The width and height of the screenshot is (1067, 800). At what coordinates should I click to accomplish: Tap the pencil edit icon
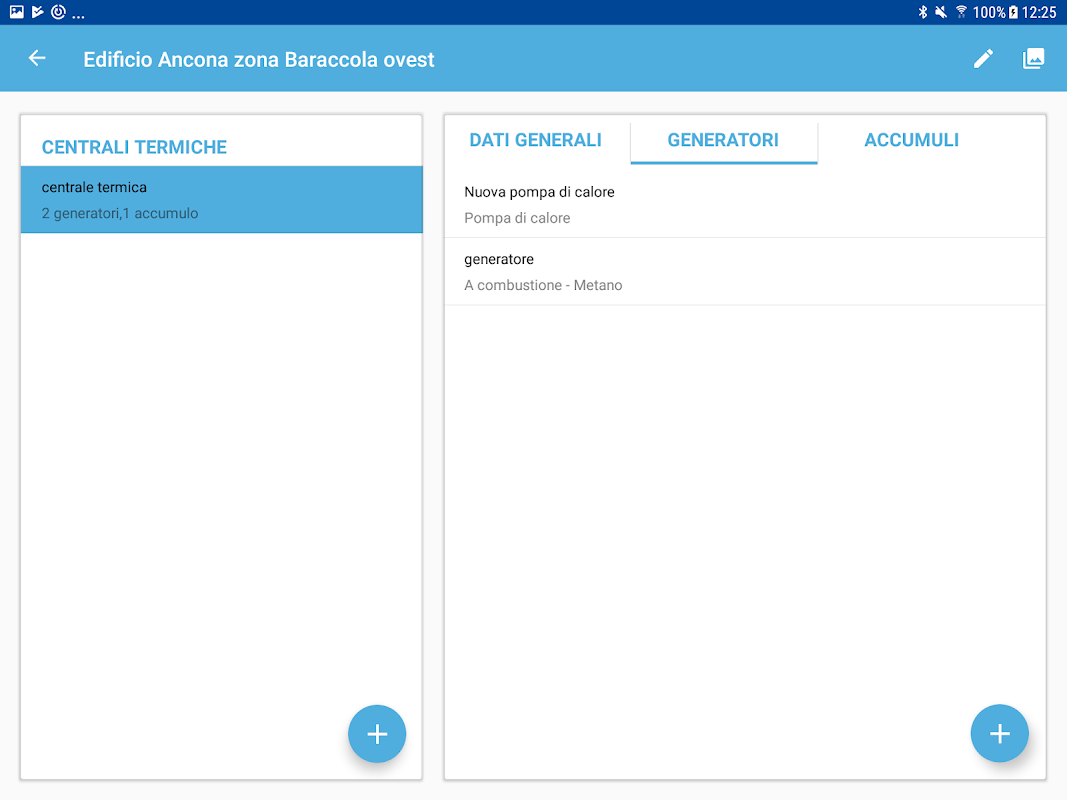click(983, 59)
